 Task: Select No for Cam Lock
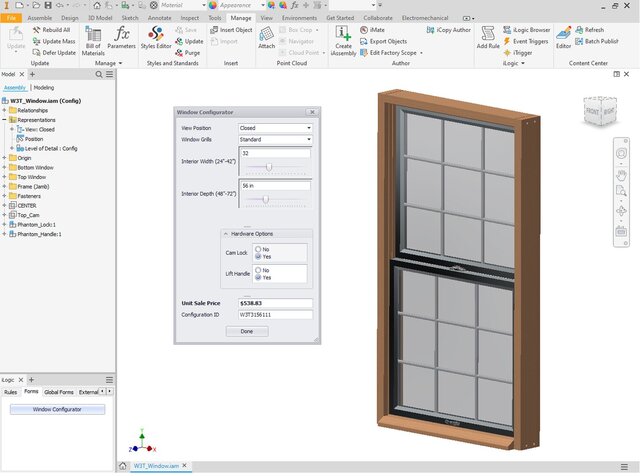[257, 249]
